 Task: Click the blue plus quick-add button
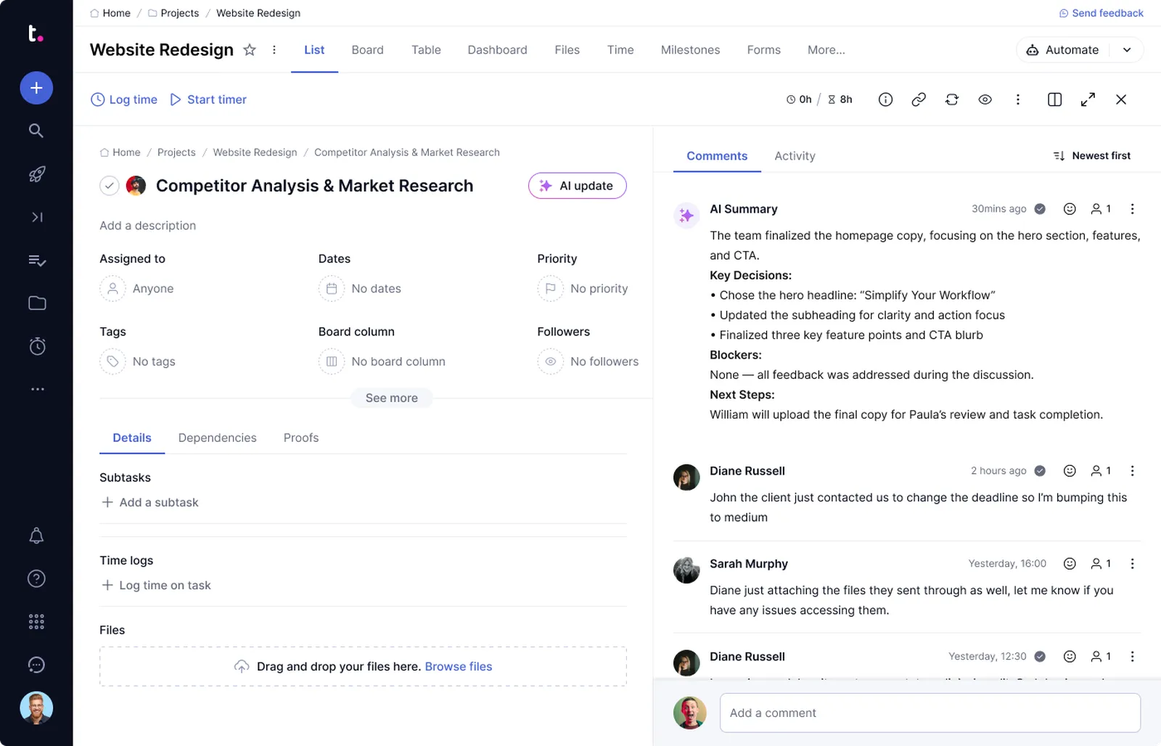(x=36, y=88)
